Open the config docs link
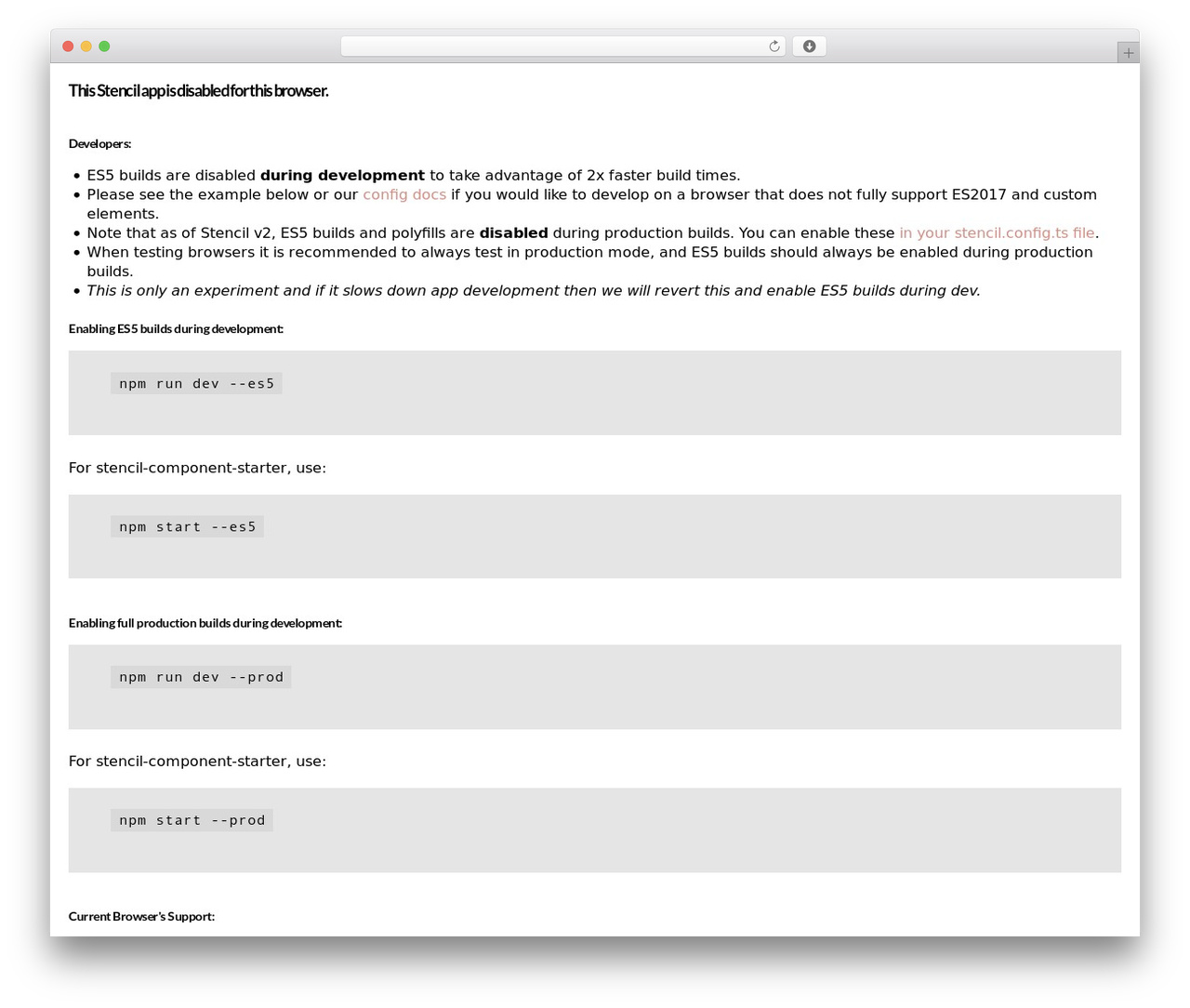This screenshot has height=1008, width=1190. pyautogui.click(x=404, y=194)
